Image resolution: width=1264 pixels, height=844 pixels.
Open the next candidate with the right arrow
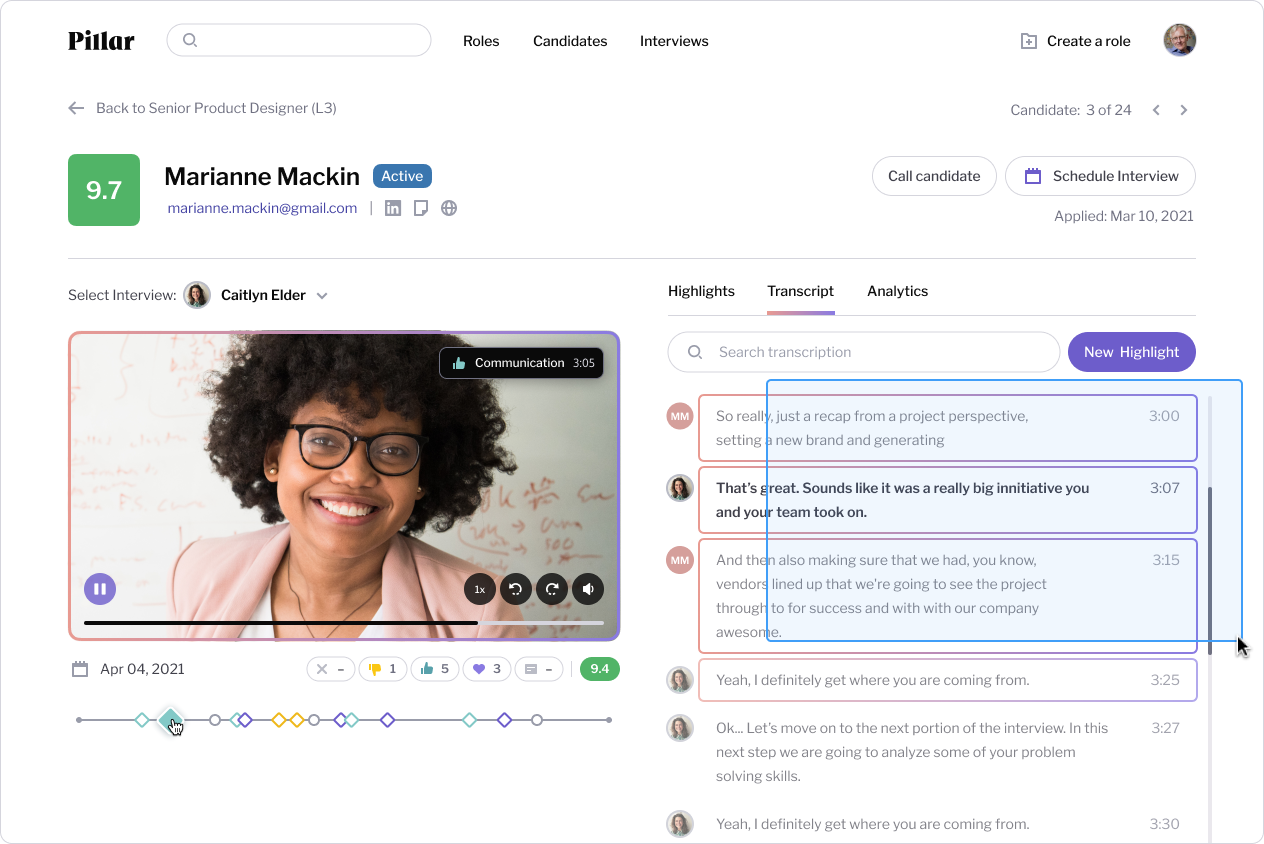click(1184, 110)
